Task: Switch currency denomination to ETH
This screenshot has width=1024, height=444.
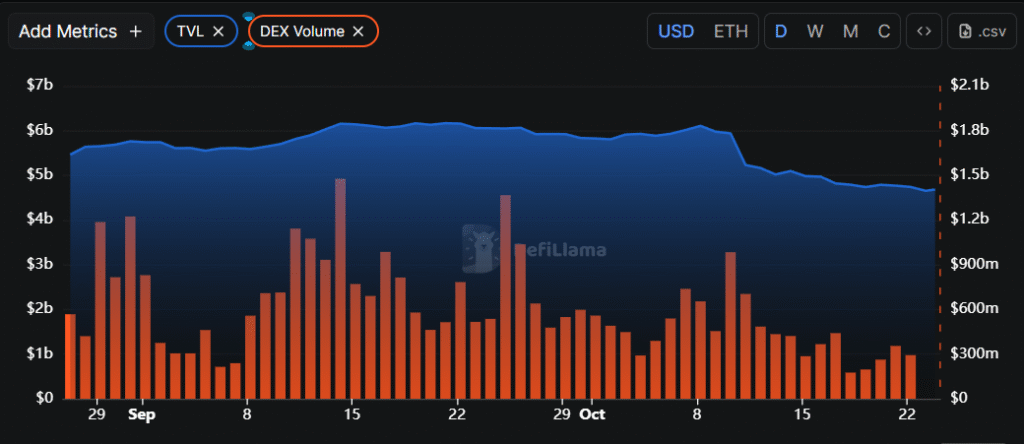Action: point(730,31)
